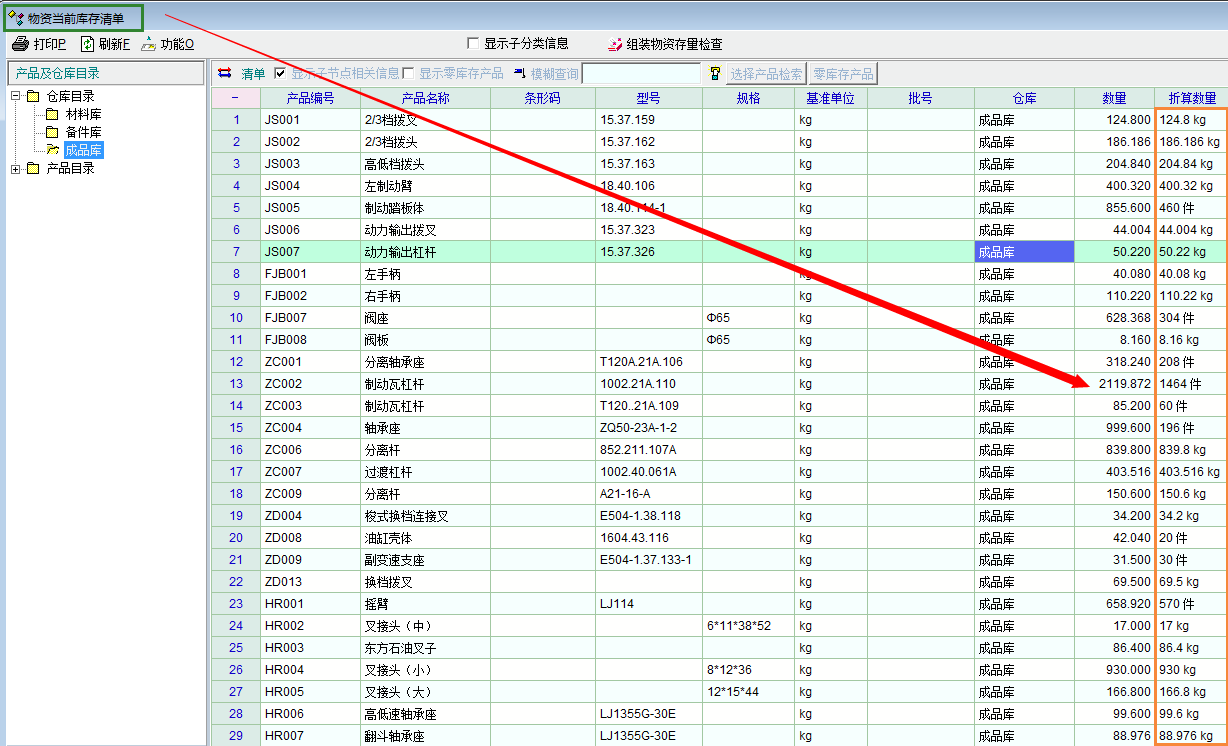This screenshot has height=746, width=1228.
Task: Click the 组装物资存量检查 icon
Action: tap(615, 44)
